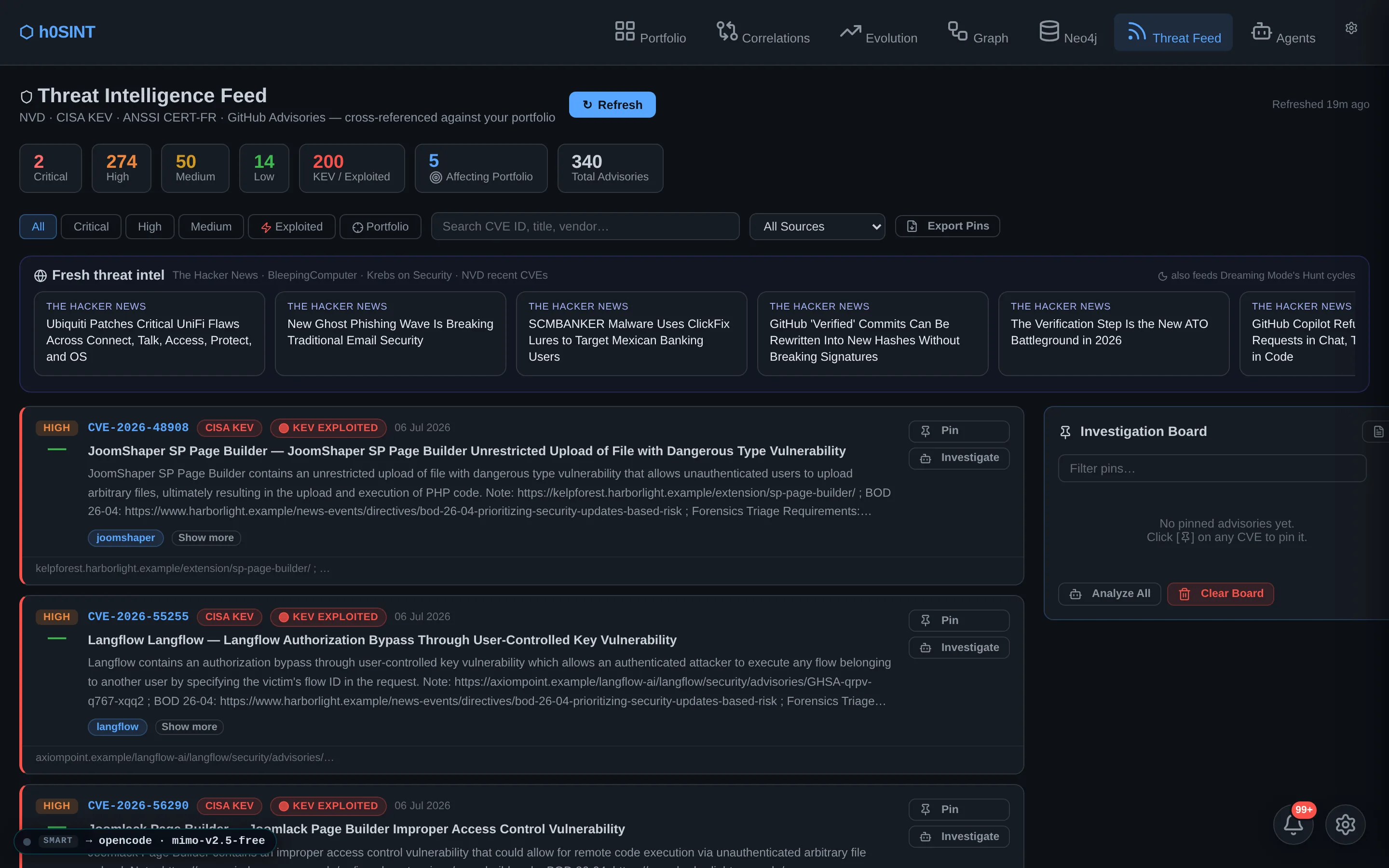The width and height of the screenshot is (1389, 868).
Task: Click the kelpforest.harborlight.example reference link
Action: click(182, 569)
